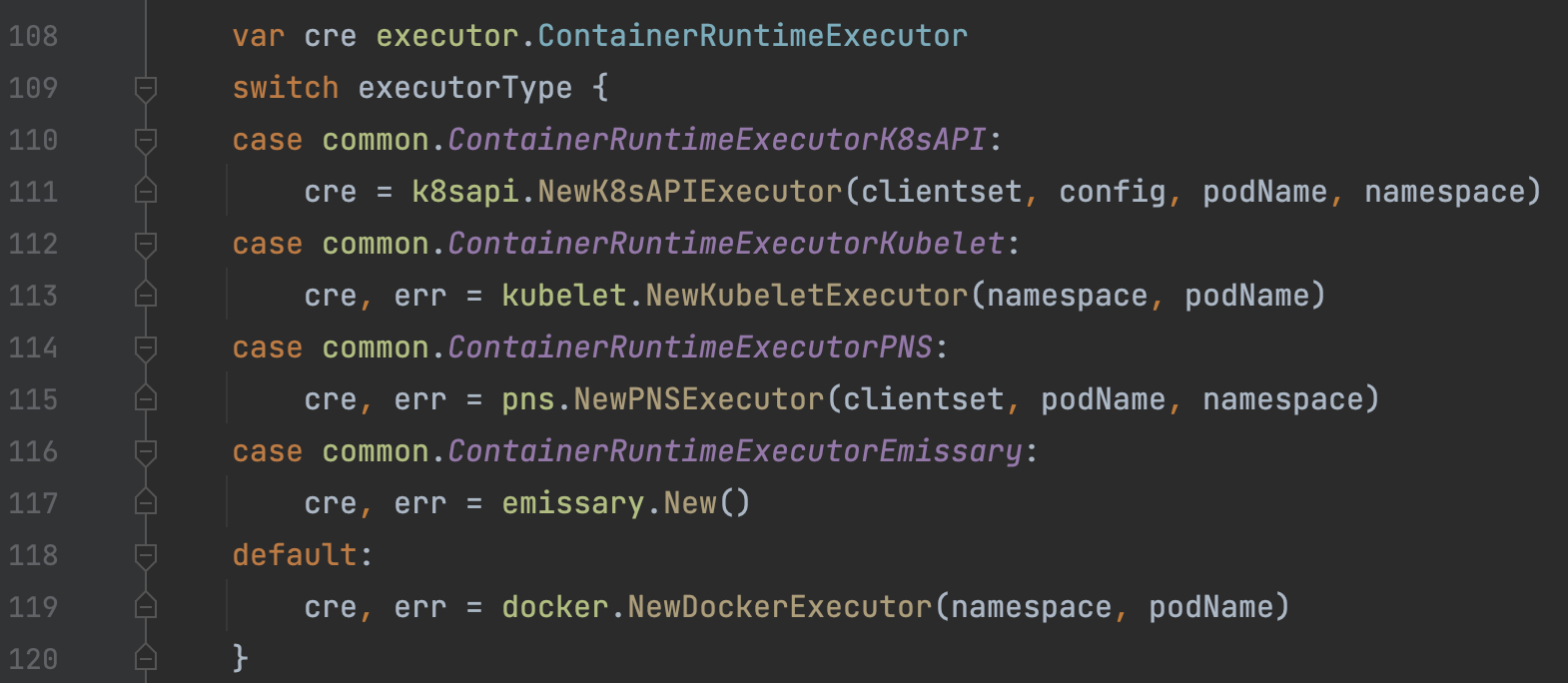
Task: Click the NewK8sAPIExecutor function call
Action: (689, 192)
